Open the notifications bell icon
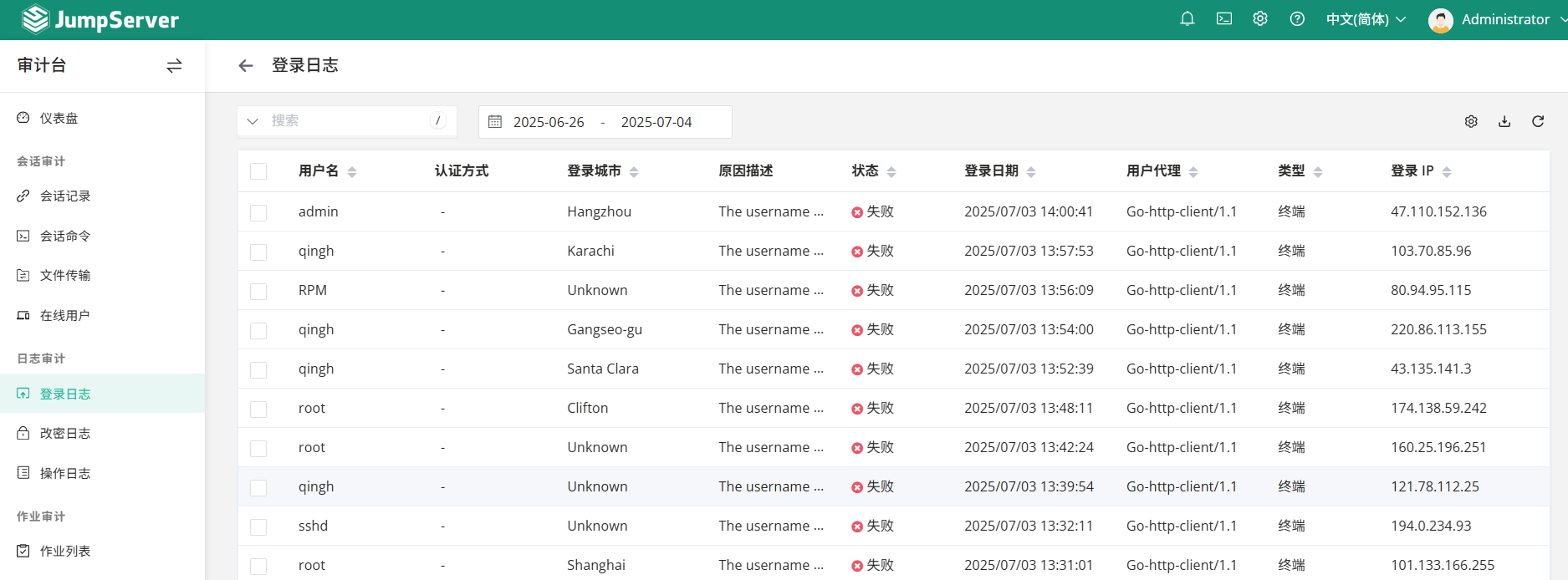Image resolution: width=1568 pixels, height=580 pixels. [x=1187, y=19]
